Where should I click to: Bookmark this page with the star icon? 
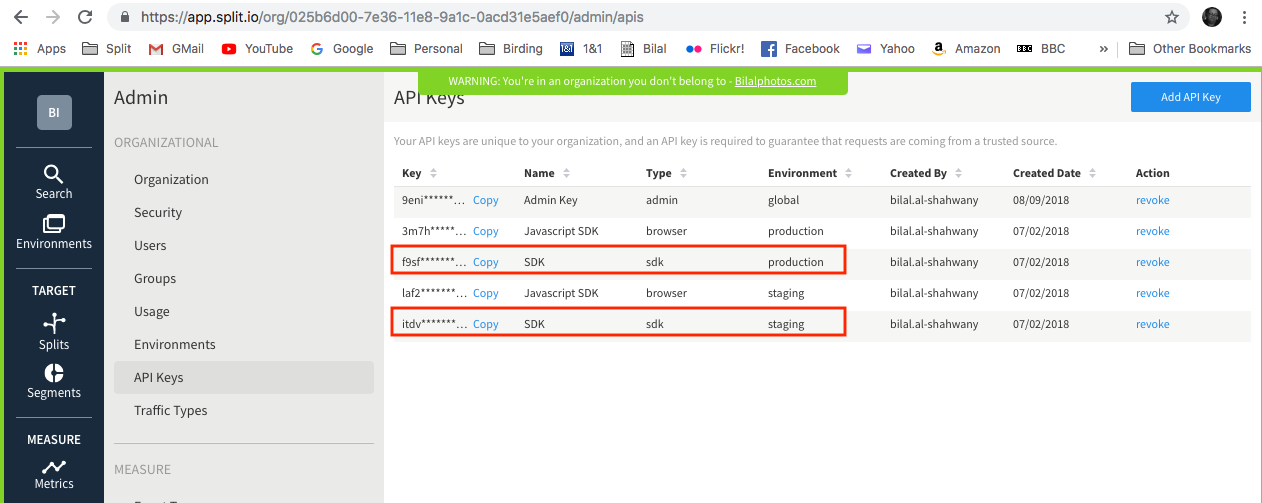pos(1171,17)
